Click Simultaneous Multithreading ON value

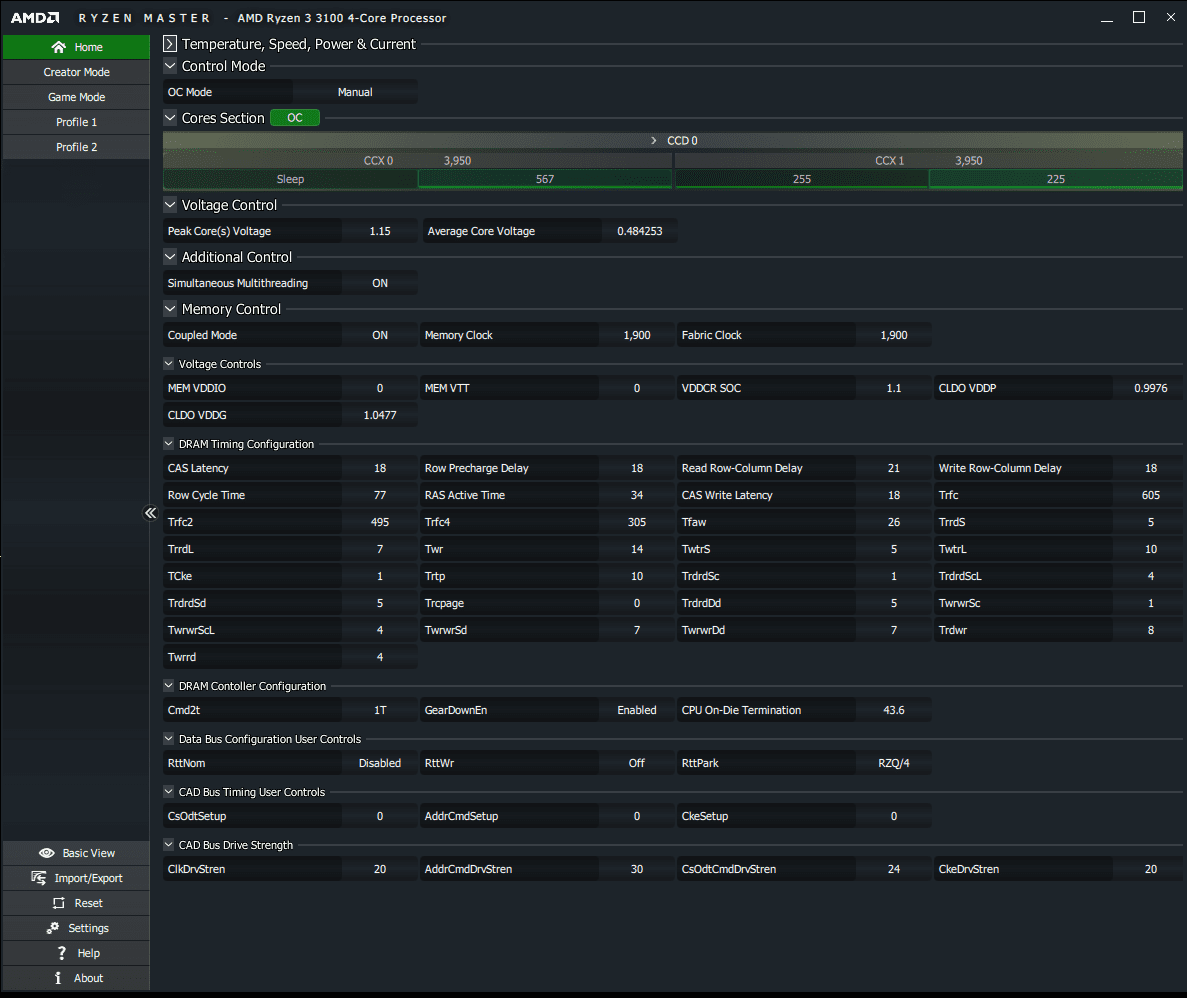(380, 283)
